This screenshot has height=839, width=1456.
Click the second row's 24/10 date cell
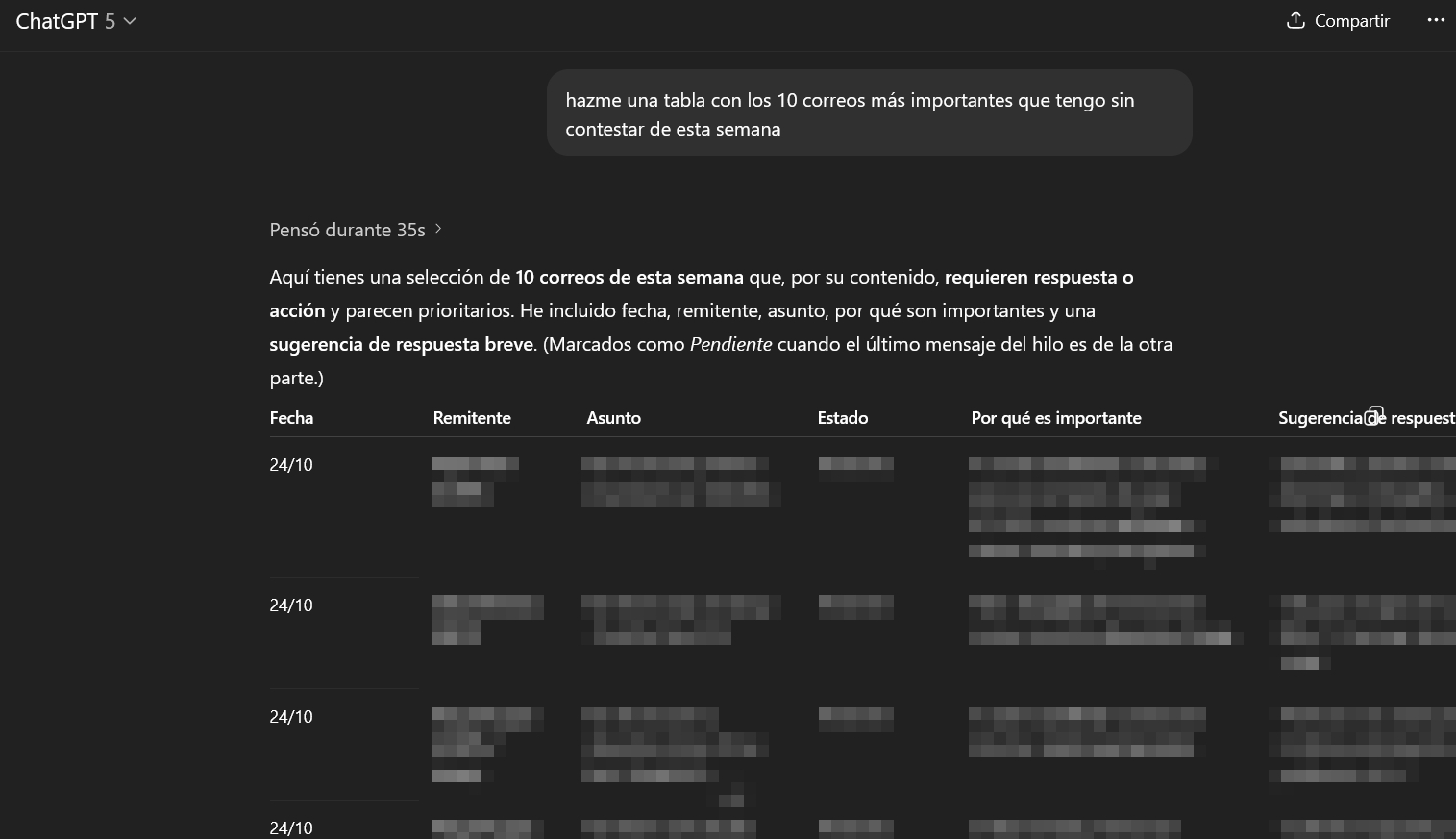[291, 605]
